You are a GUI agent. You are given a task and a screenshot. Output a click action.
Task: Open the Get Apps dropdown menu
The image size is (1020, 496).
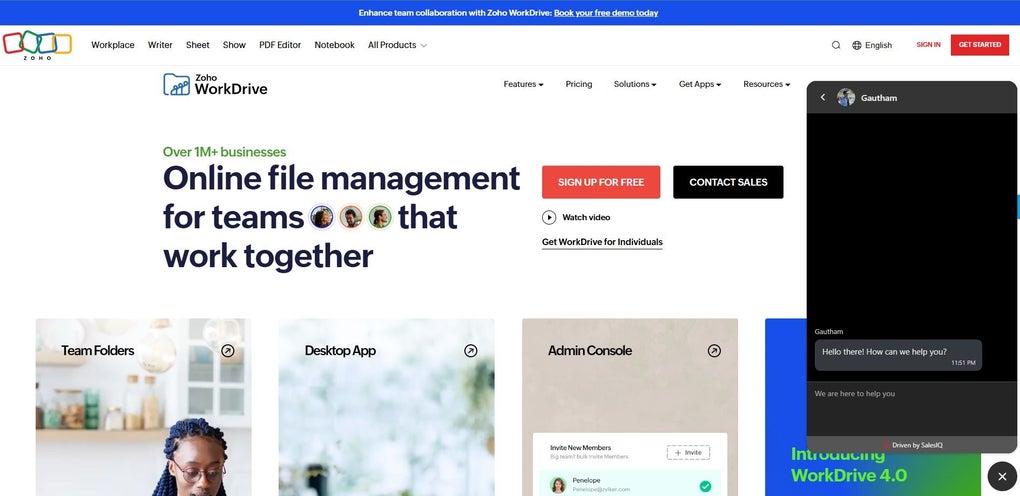[700, 84]
